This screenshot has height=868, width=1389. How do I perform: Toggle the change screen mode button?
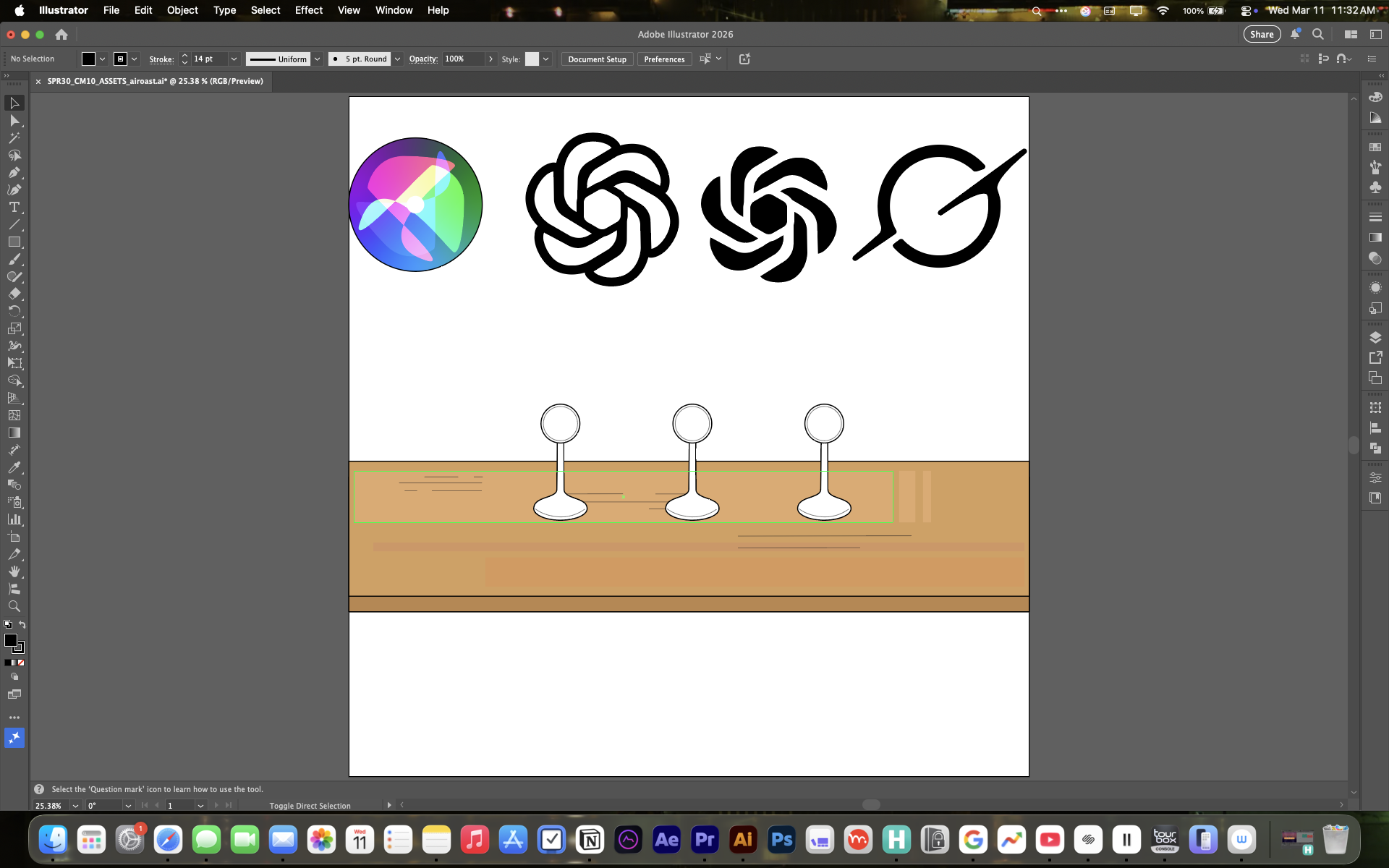(x=14, y=694)
